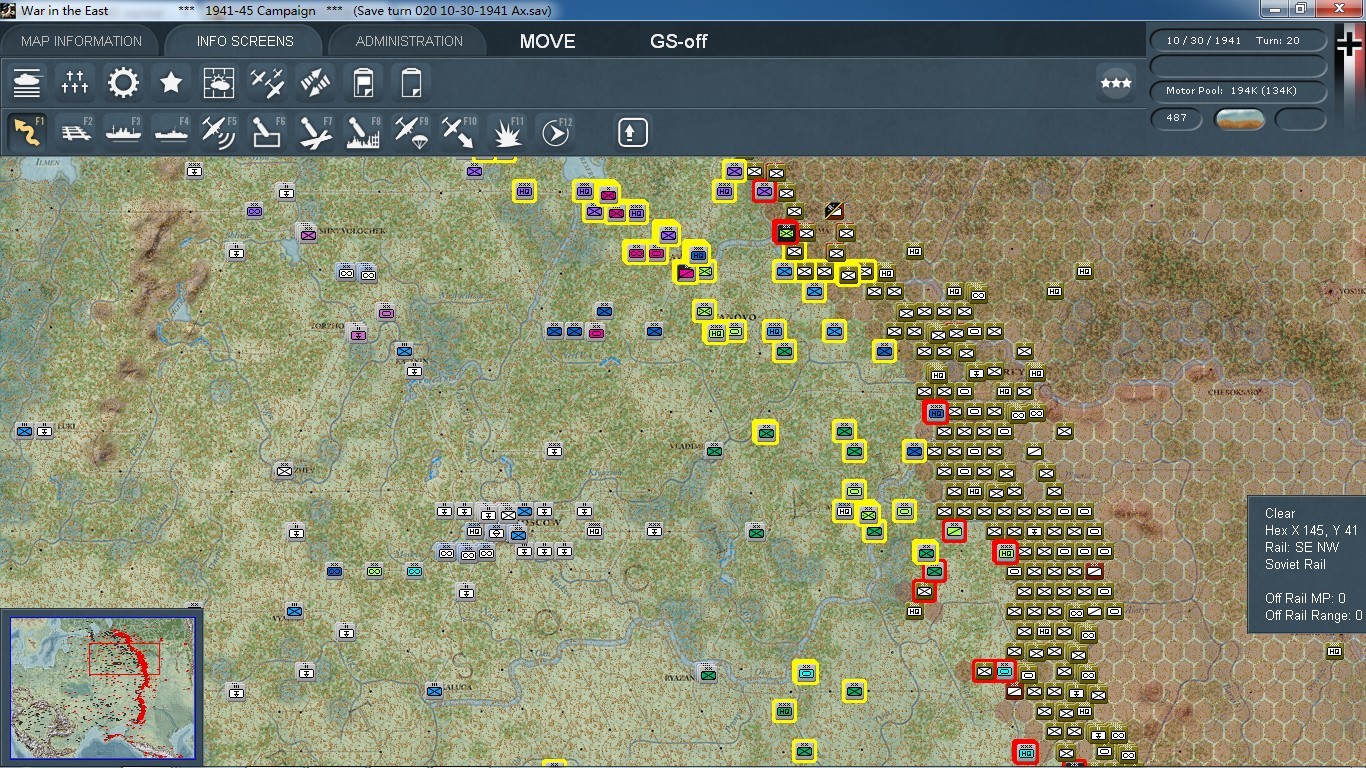
Task: Show losses screen with crosses icon
Action: pos(75,82)
